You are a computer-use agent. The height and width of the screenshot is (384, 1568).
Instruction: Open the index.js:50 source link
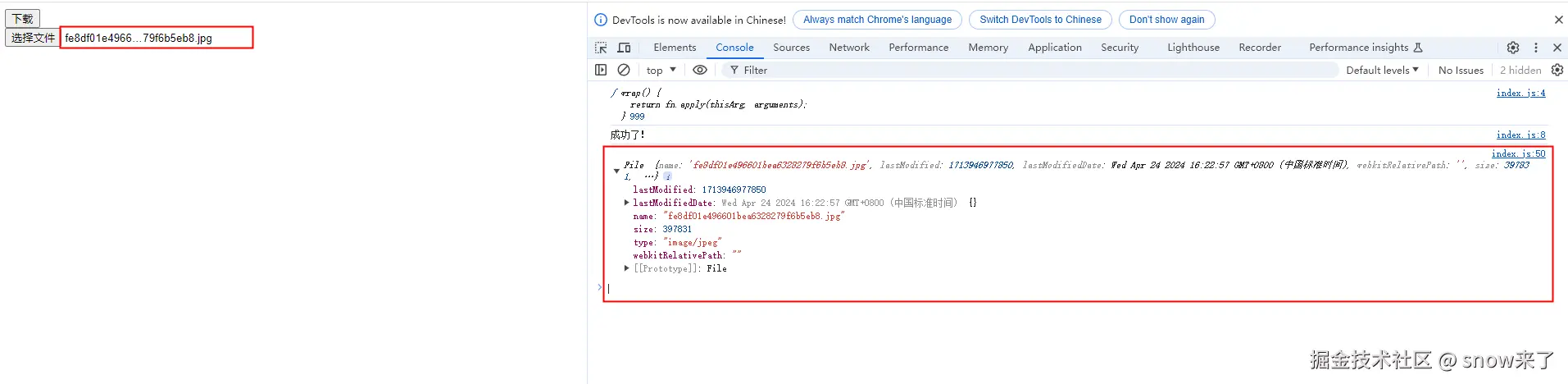(1518, 153)
